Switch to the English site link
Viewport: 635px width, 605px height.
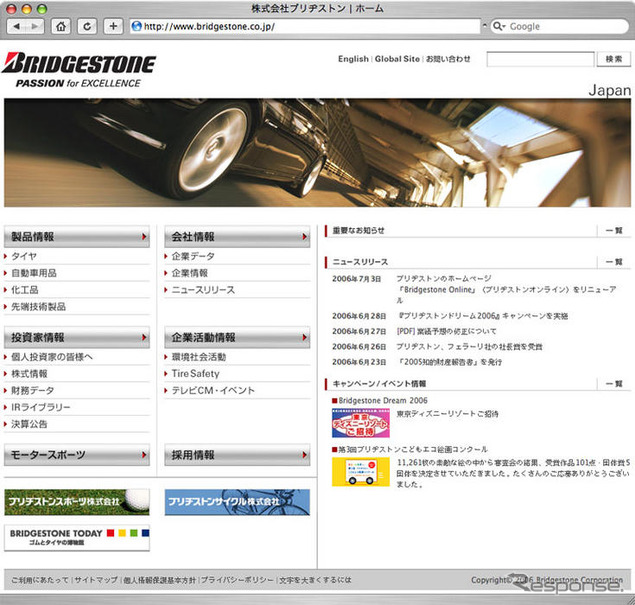point(353,59)
